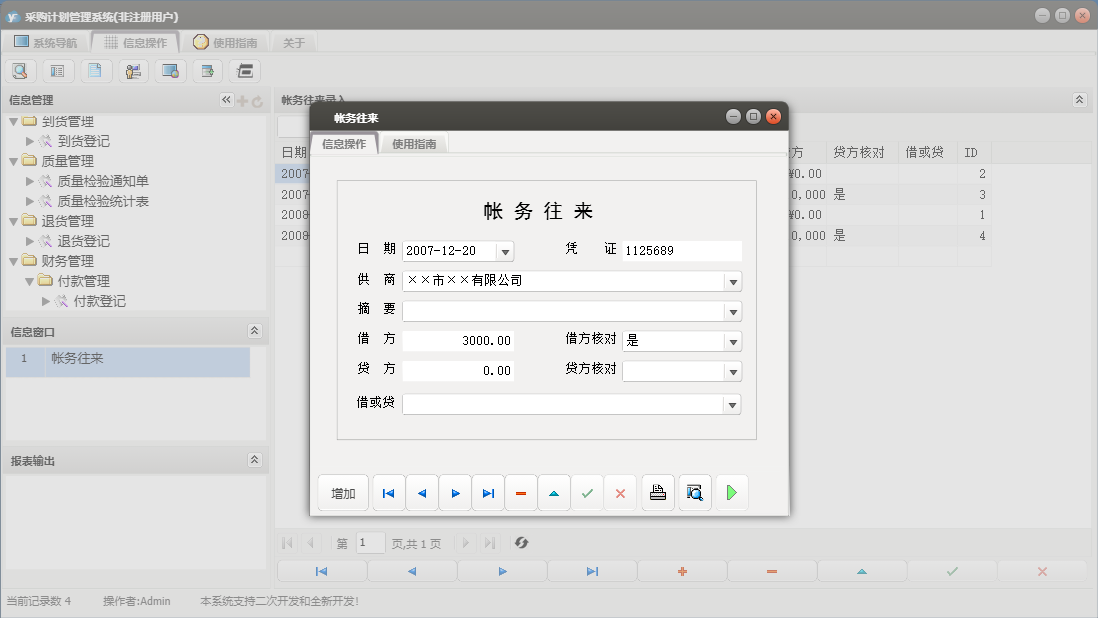The height and width of the screenshot is (618, 1098).
Task: Open print preview in the dialog toolbar
Action: click(x=695, y=493)
